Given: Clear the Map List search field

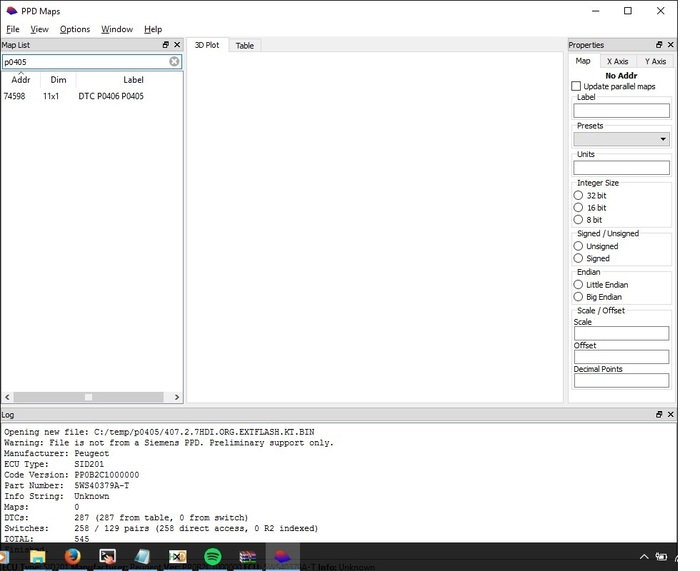Looking at the screenshot, I should click(174, 62).
